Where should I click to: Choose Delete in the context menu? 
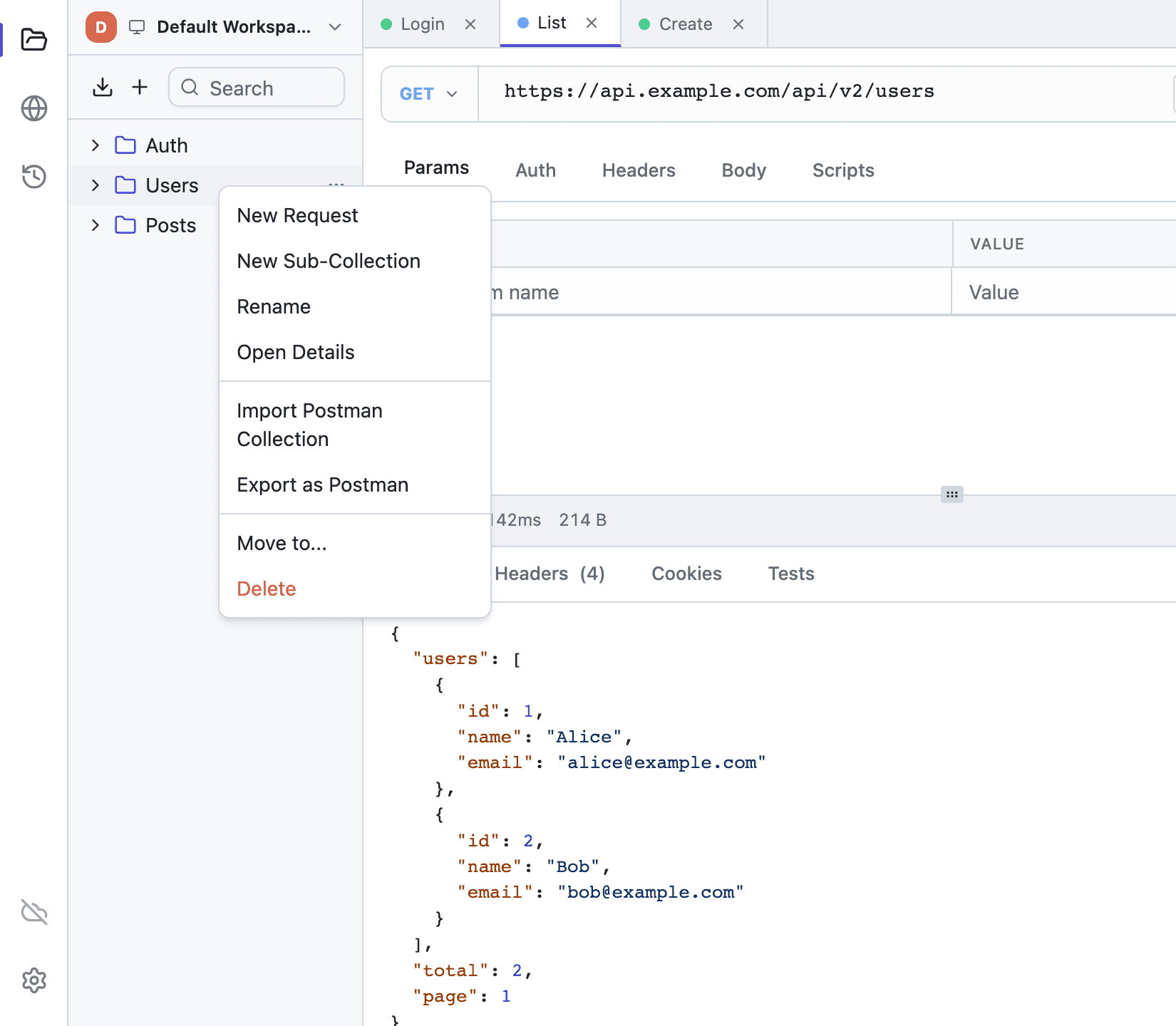355,589
